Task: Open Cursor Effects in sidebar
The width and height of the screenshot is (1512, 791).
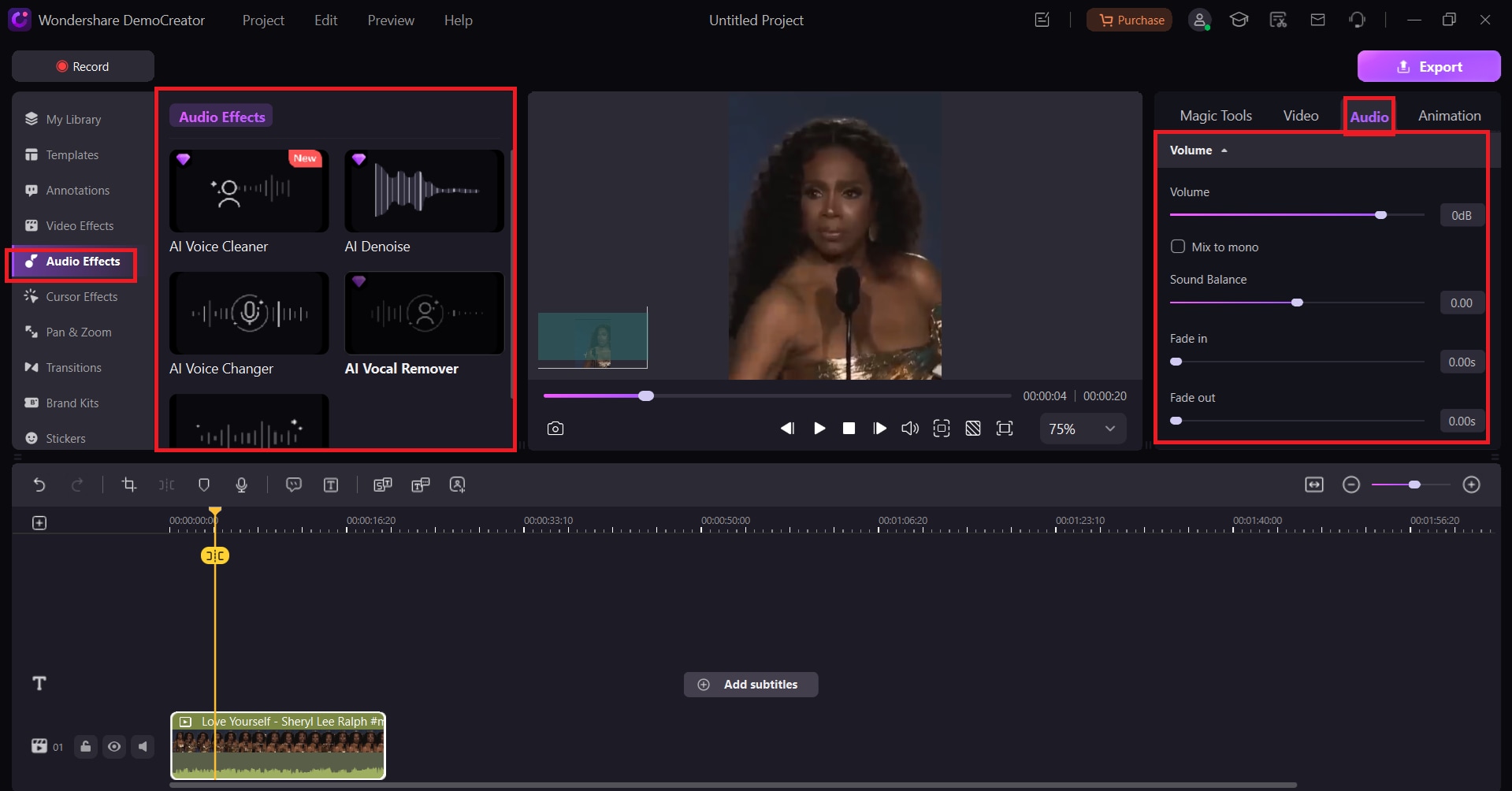Action: (x=81, y=297)
